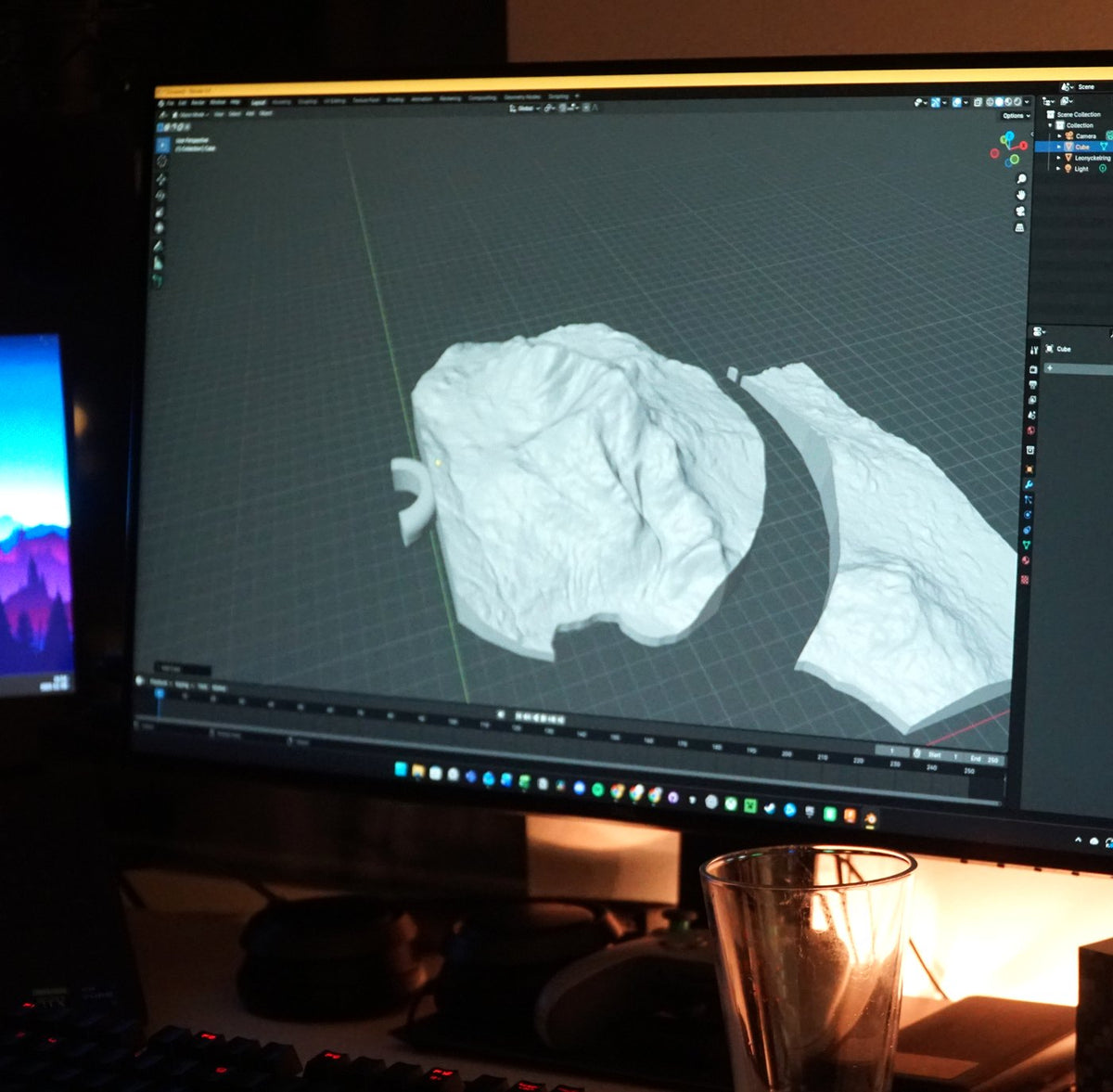Switch to rendered shading mode
This screenshot has height=1092, width=1113.
1017,102
